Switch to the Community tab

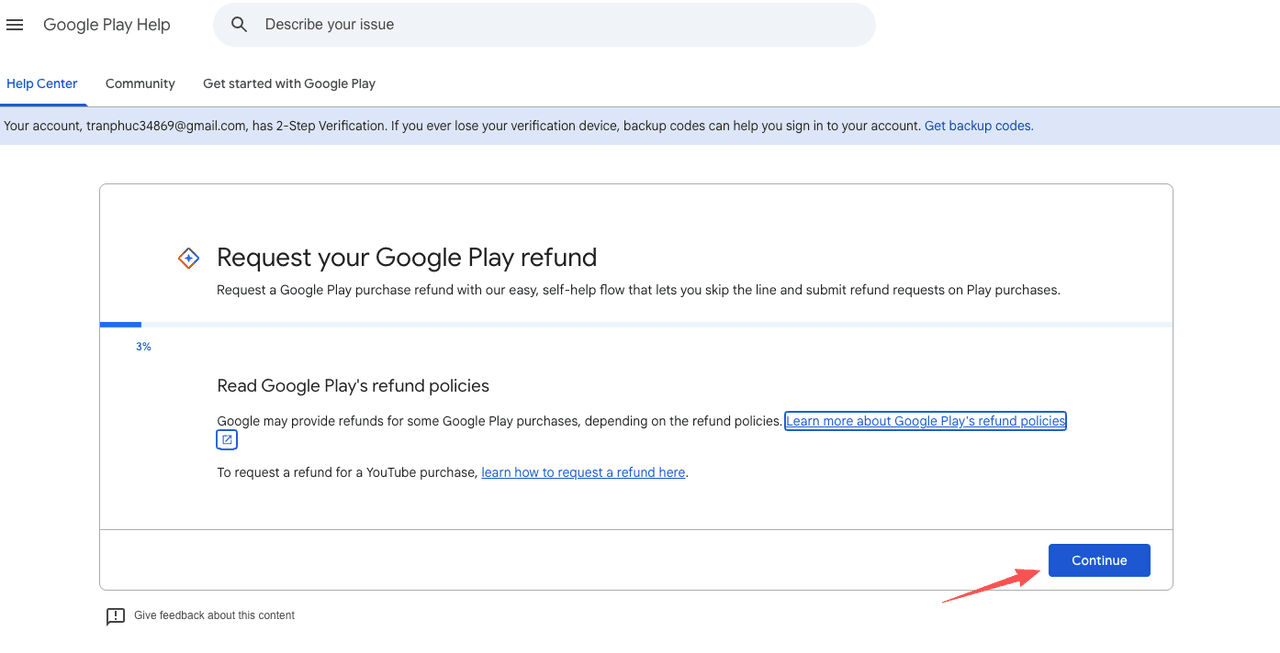coord(139,83)
